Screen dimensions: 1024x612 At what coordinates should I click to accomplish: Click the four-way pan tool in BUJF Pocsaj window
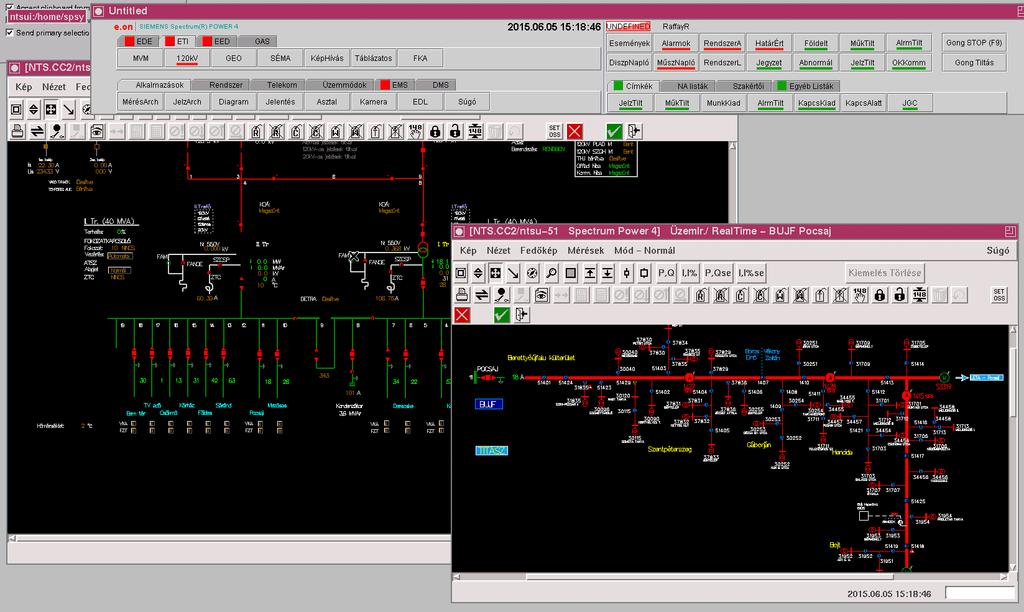(x=496, y=273)
